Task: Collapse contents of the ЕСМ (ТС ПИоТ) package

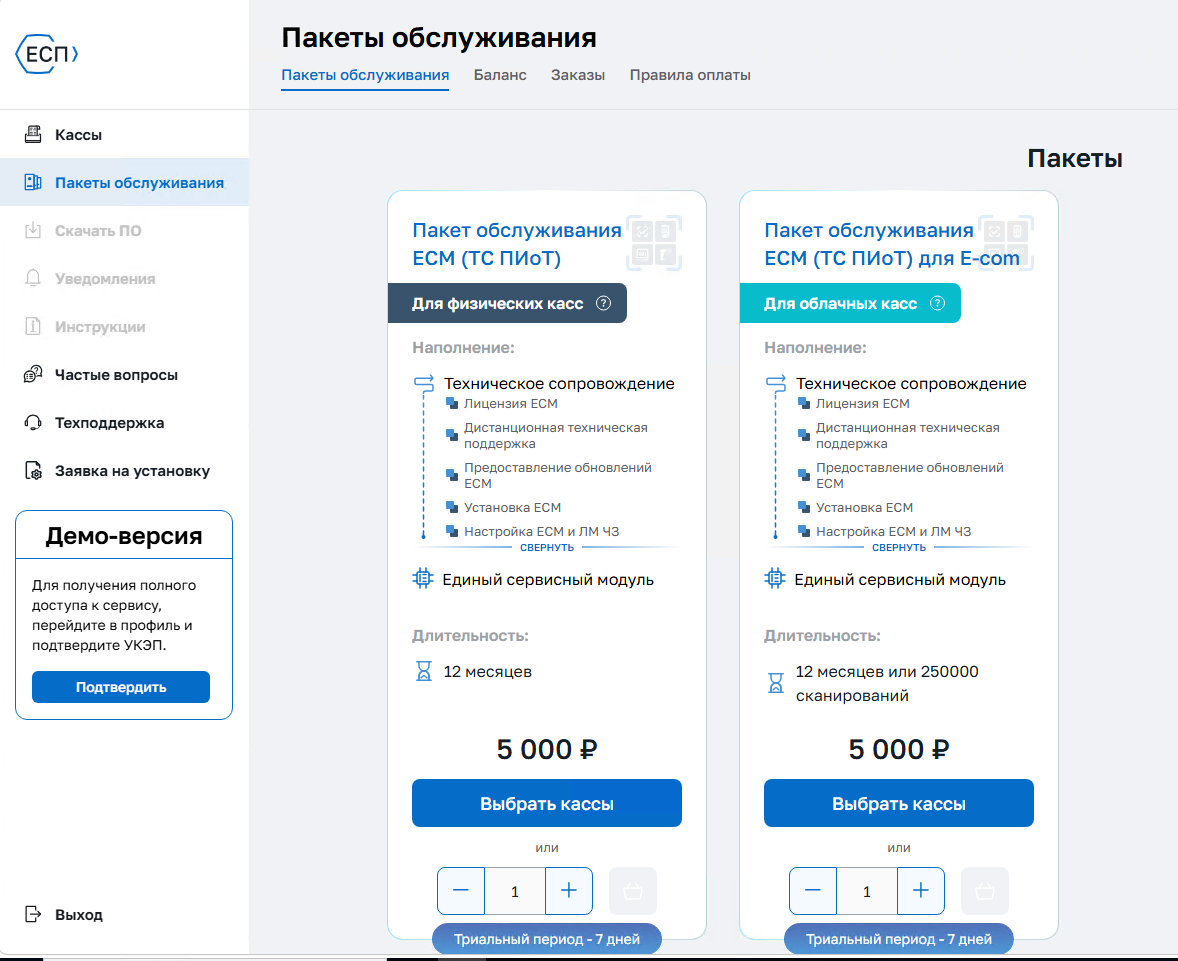Action: [x=547, y=548]
